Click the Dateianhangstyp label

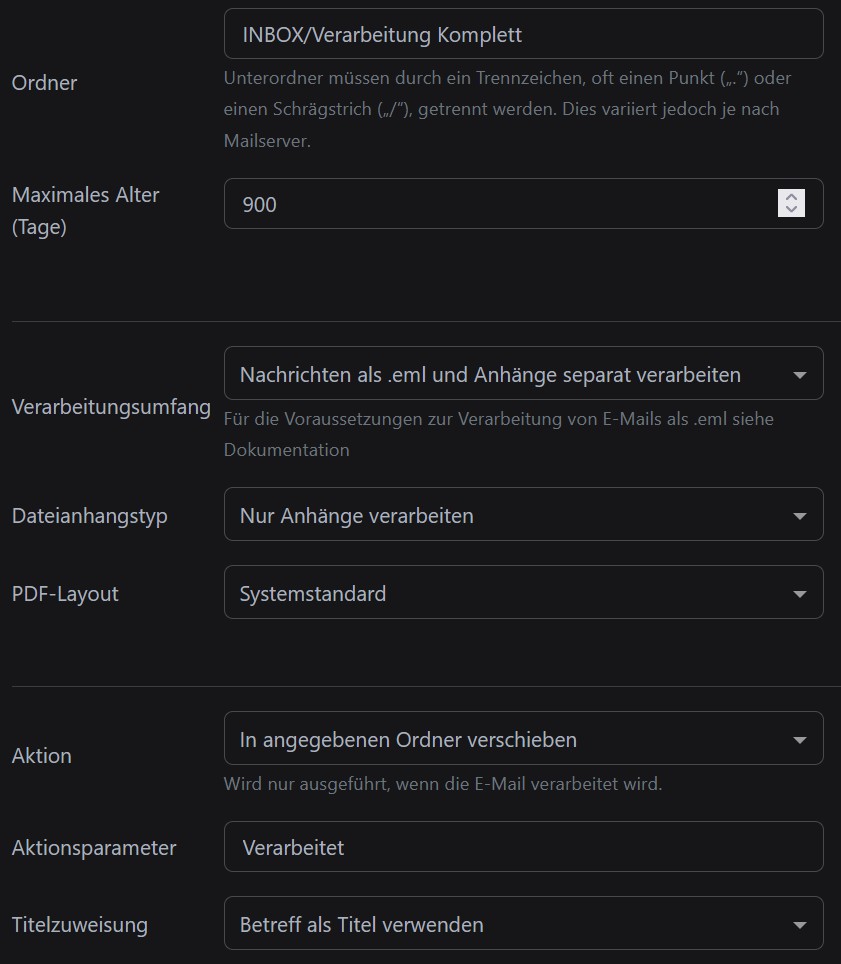89,516
